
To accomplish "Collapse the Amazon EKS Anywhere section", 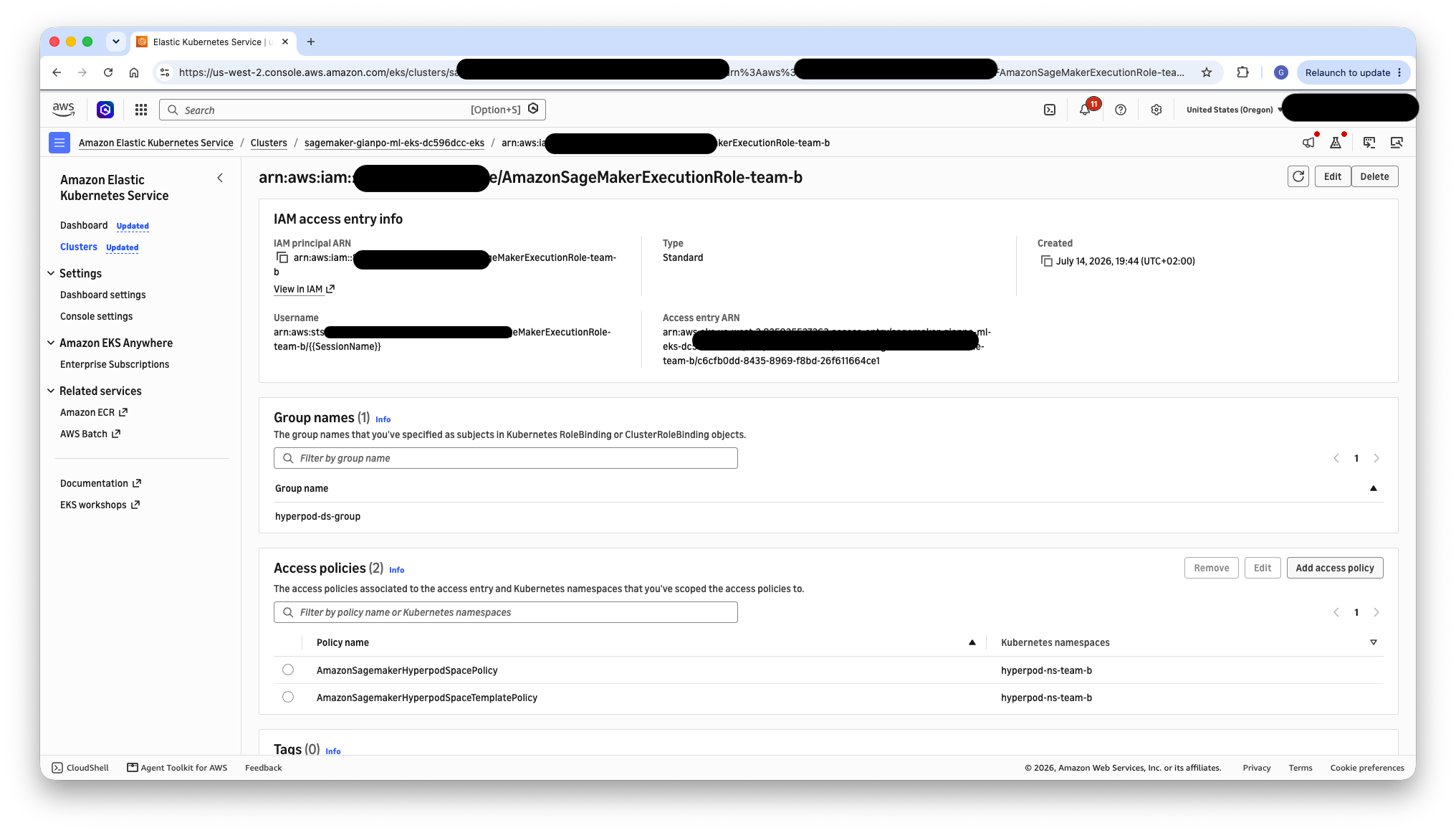I will pyautogui.click(x=51, y=343).
